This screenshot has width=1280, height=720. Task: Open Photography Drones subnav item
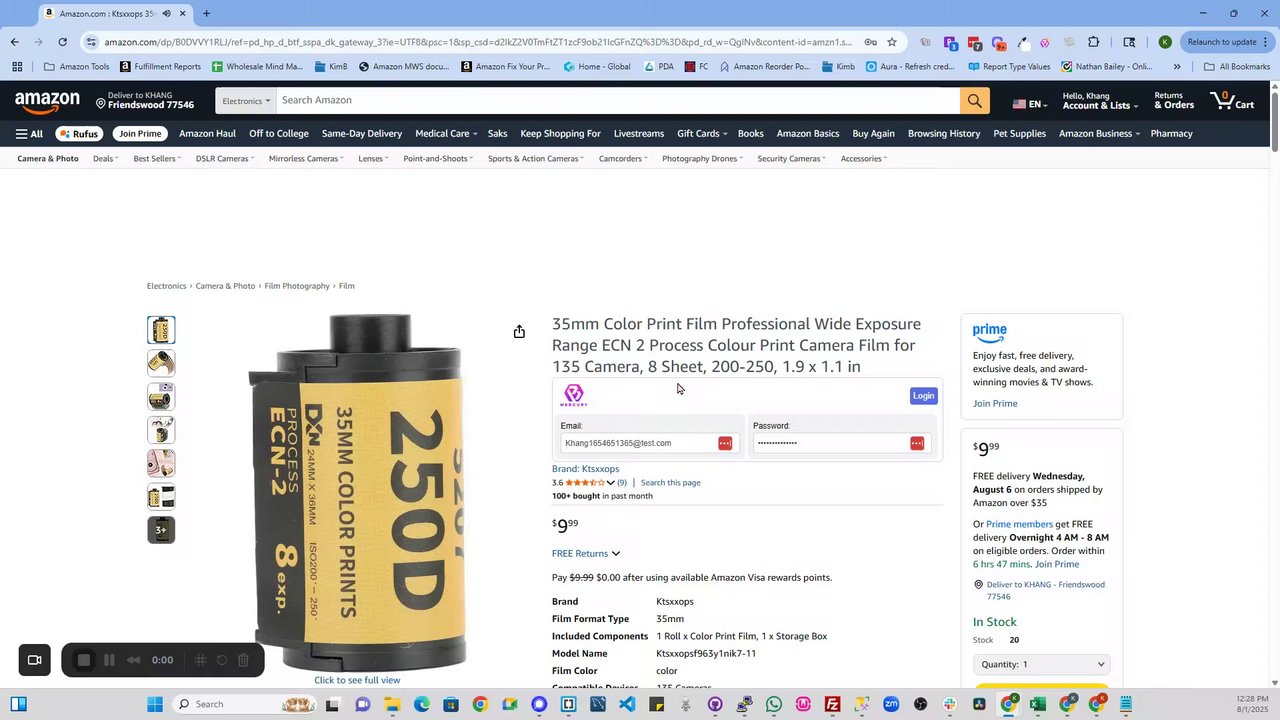click(x=703, y=159)
